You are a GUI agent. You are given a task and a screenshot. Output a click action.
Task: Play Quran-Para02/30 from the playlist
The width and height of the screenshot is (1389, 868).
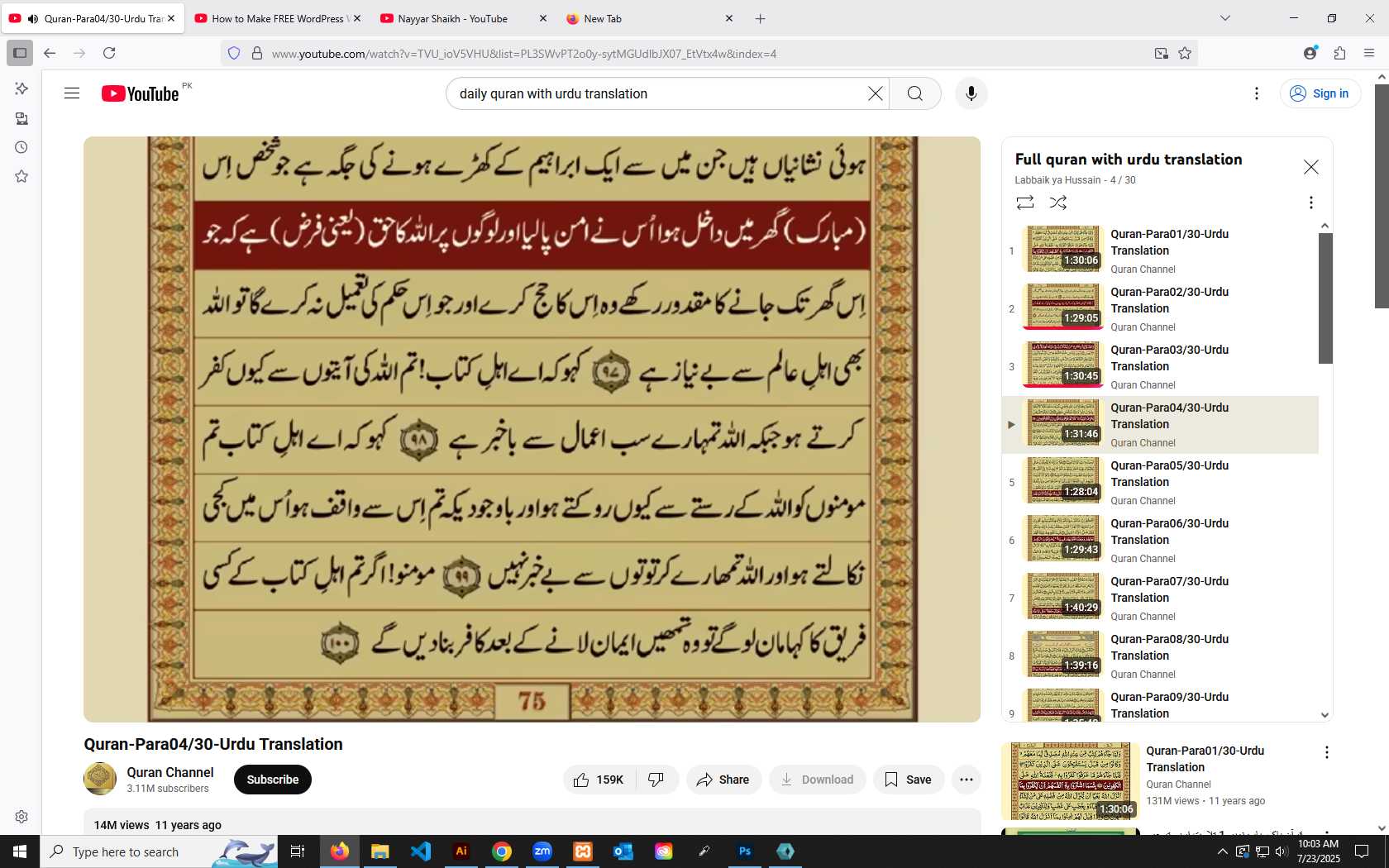click(x=1160, y=308)
